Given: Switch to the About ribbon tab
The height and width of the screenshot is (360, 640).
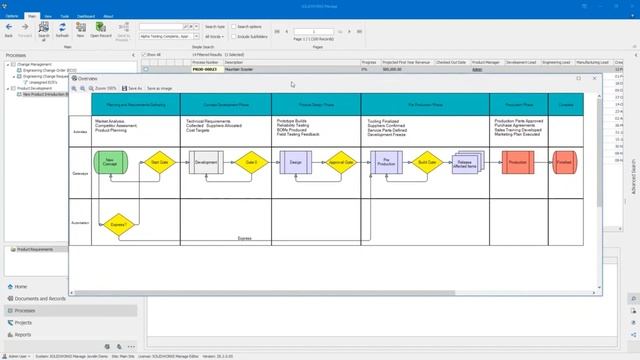Looking at the screenshot, I should (108, 16).
